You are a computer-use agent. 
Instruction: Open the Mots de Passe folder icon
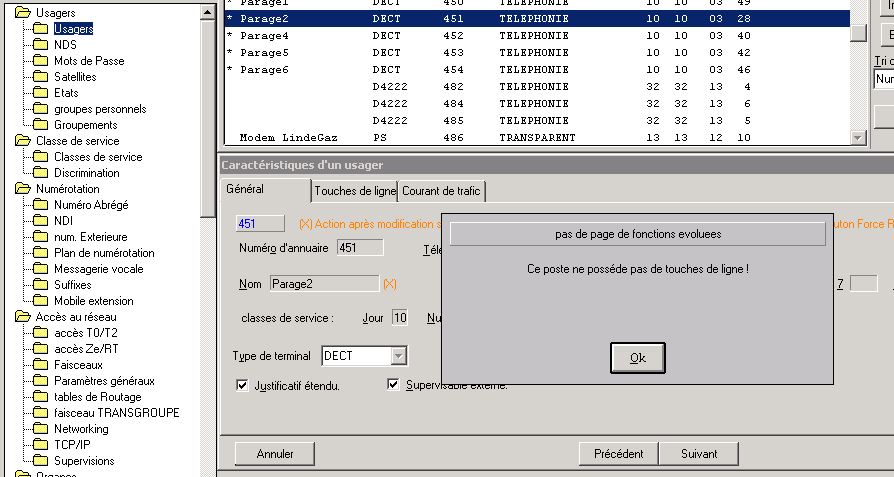click(40, 60)
